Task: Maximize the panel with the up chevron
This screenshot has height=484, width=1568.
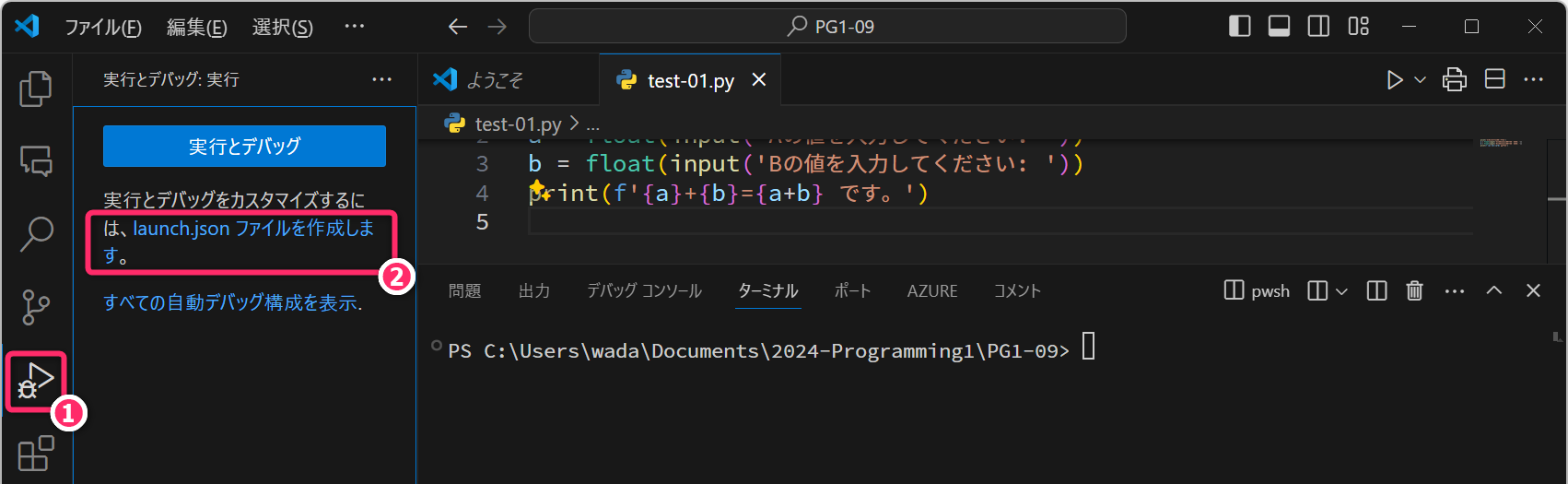Action: coord(1493,291)
